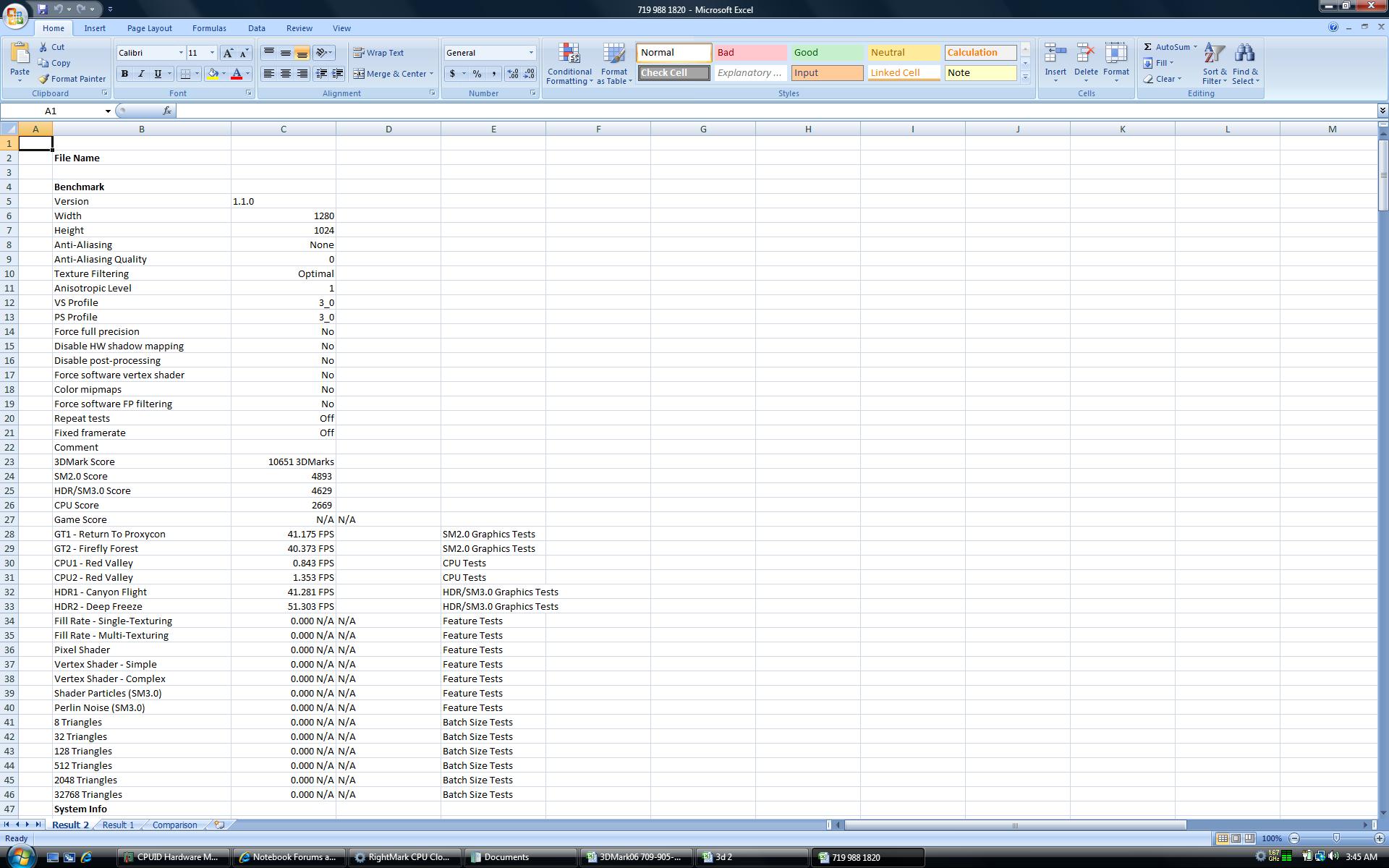This screenshot has width=1389, height=868.
Task: Click the Office button
Action: click(15, 14)
